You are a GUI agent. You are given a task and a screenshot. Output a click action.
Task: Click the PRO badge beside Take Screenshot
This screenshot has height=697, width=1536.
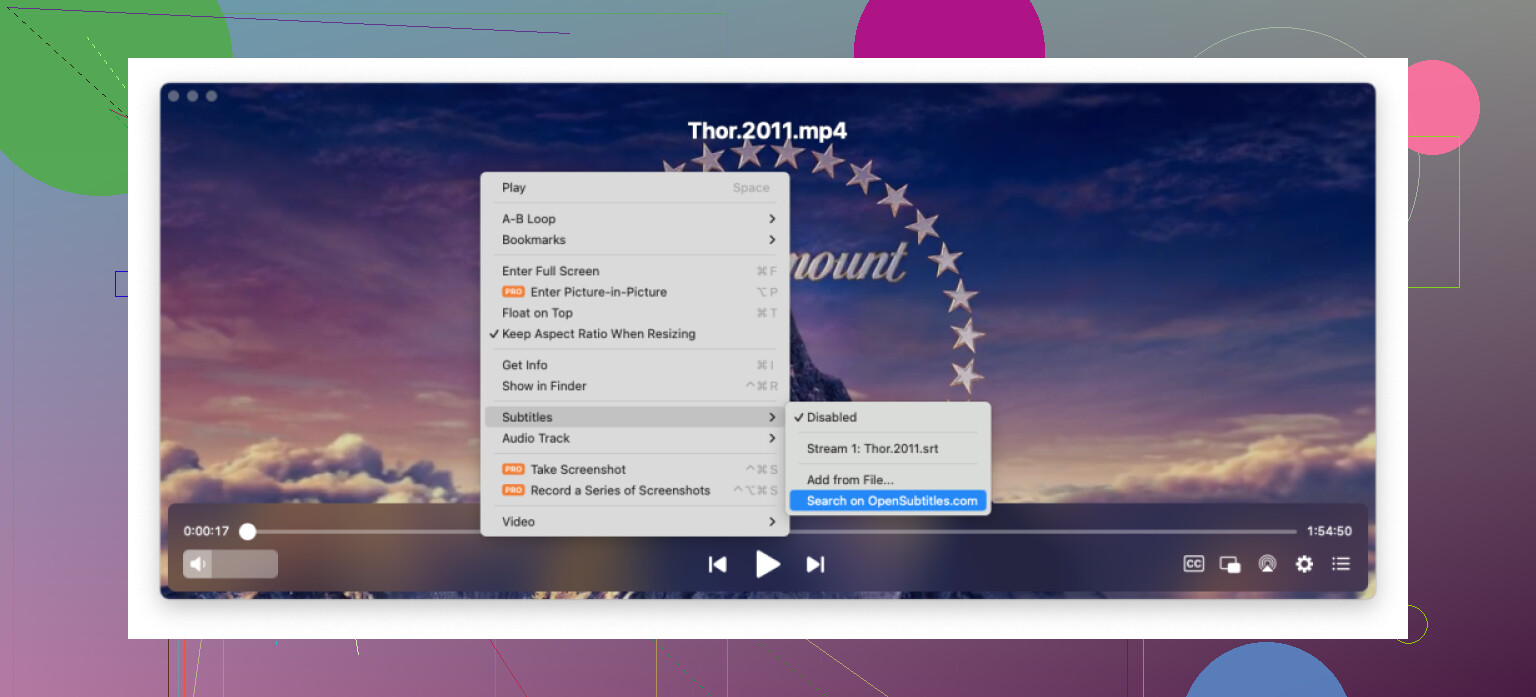point(513,469)
